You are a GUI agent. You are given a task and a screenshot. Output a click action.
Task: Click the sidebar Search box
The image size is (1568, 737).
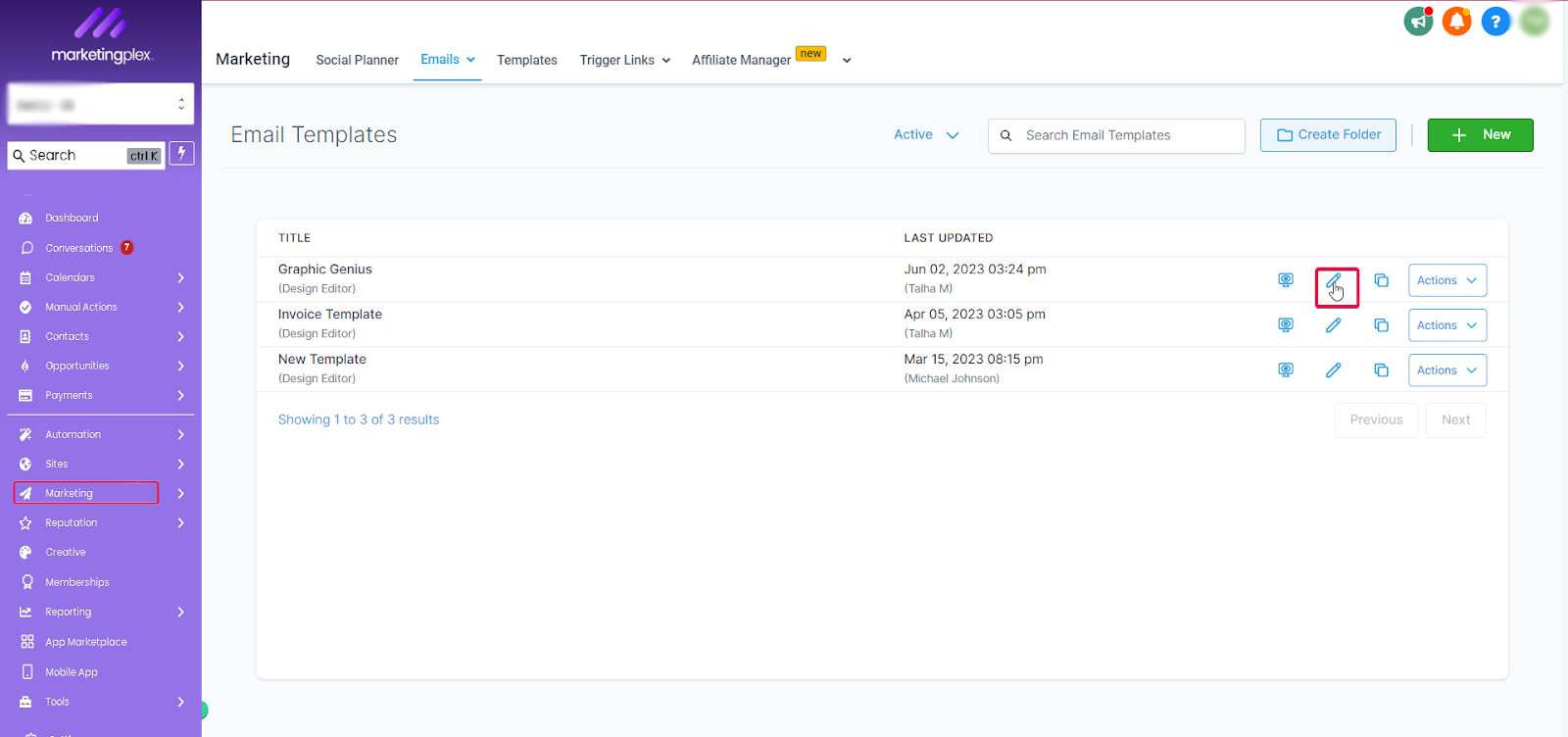pyautogui.click(x=86, y=155)
